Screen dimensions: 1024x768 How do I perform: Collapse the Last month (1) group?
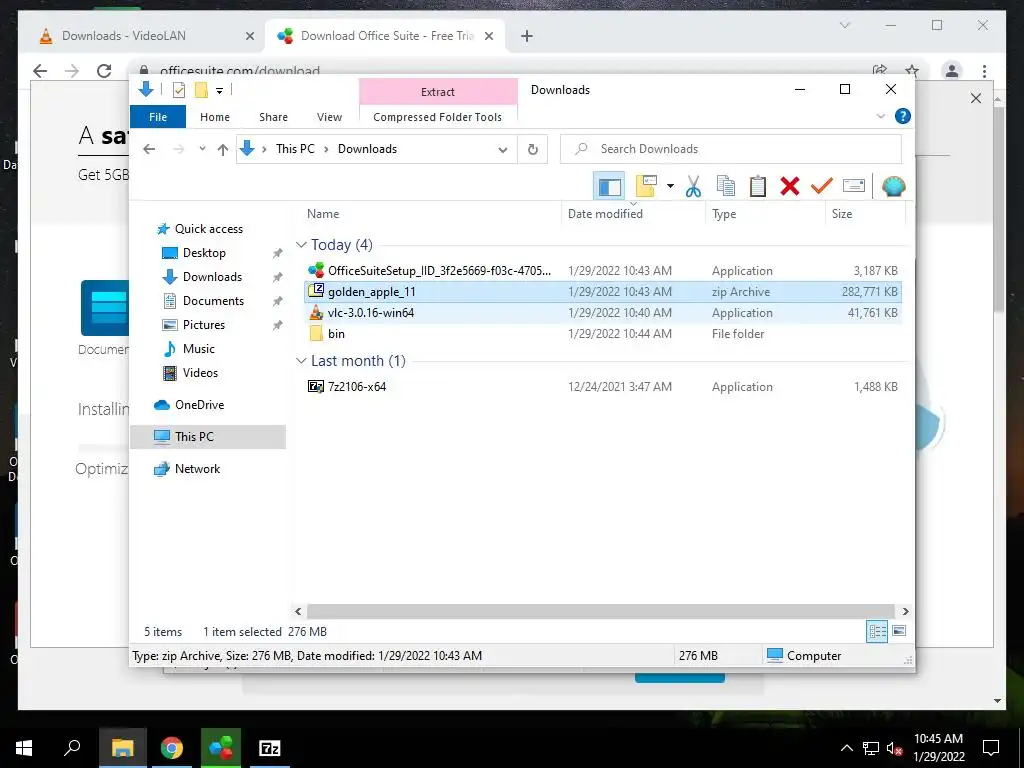pos(301,361)
